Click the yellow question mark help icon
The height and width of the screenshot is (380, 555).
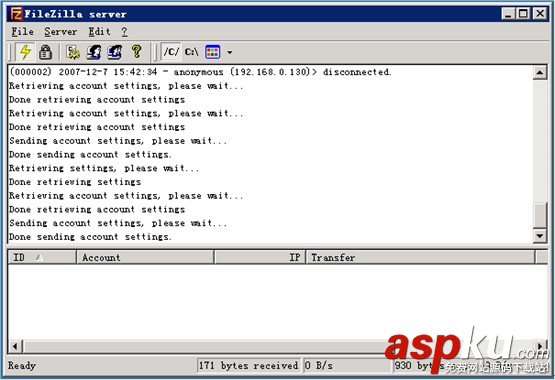(136, 52)
